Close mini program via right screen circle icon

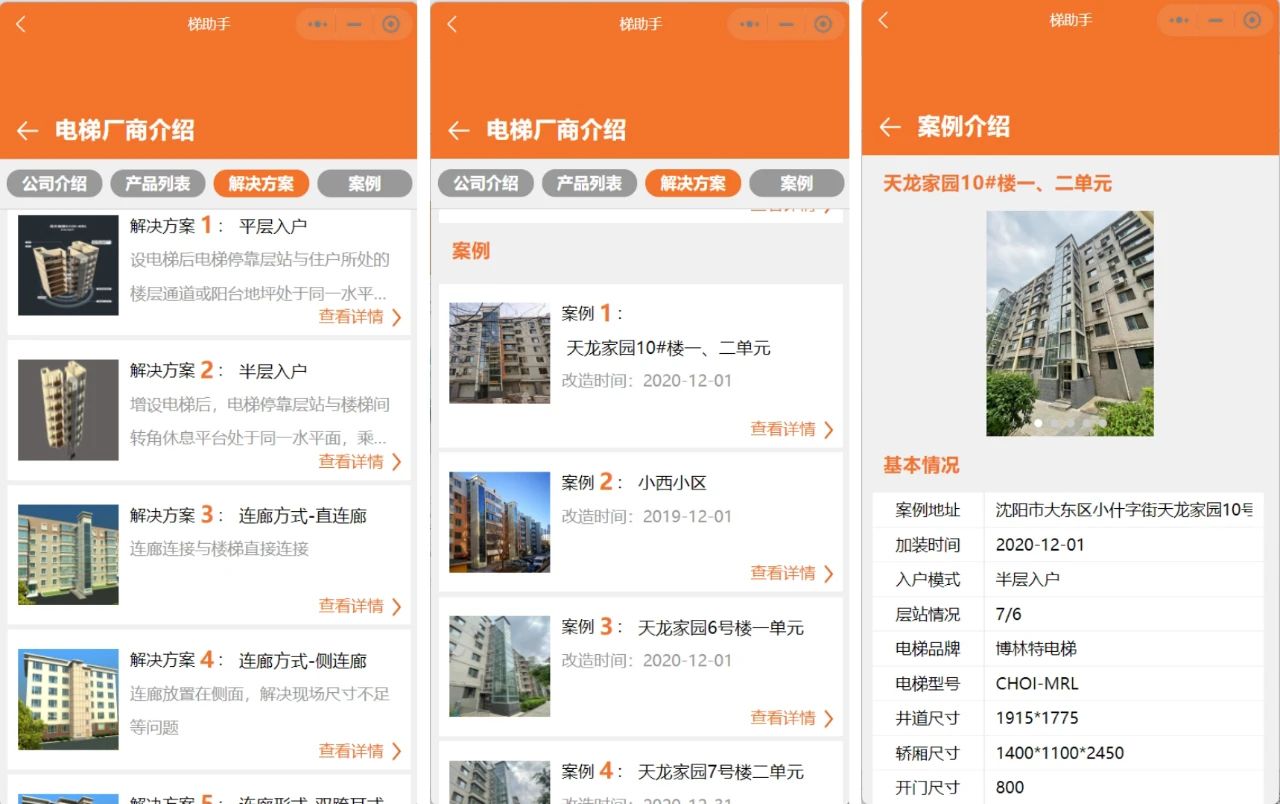click(1252, 20)
